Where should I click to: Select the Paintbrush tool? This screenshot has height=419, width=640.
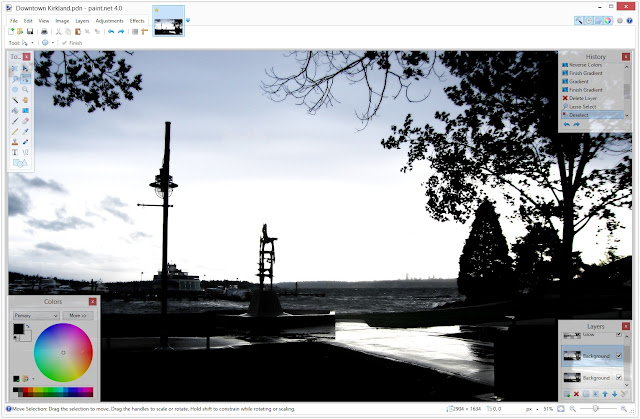(15, 121)
